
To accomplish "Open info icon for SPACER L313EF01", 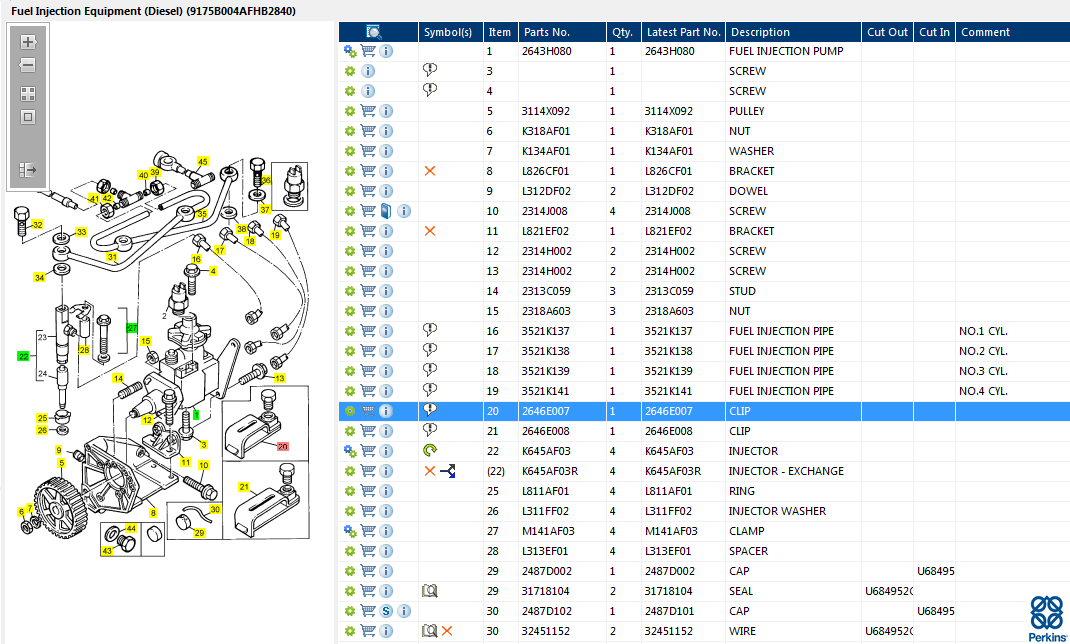I will pyautogui.click(x=386, y=551).
